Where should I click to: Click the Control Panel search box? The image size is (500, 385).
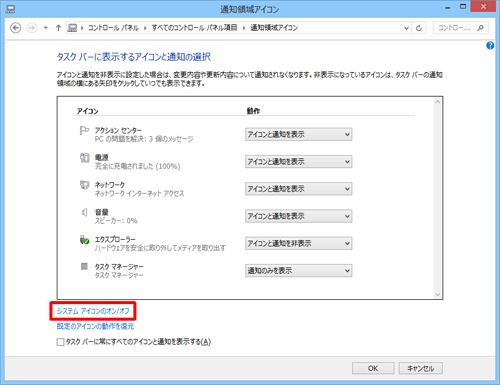pos(461,28)
